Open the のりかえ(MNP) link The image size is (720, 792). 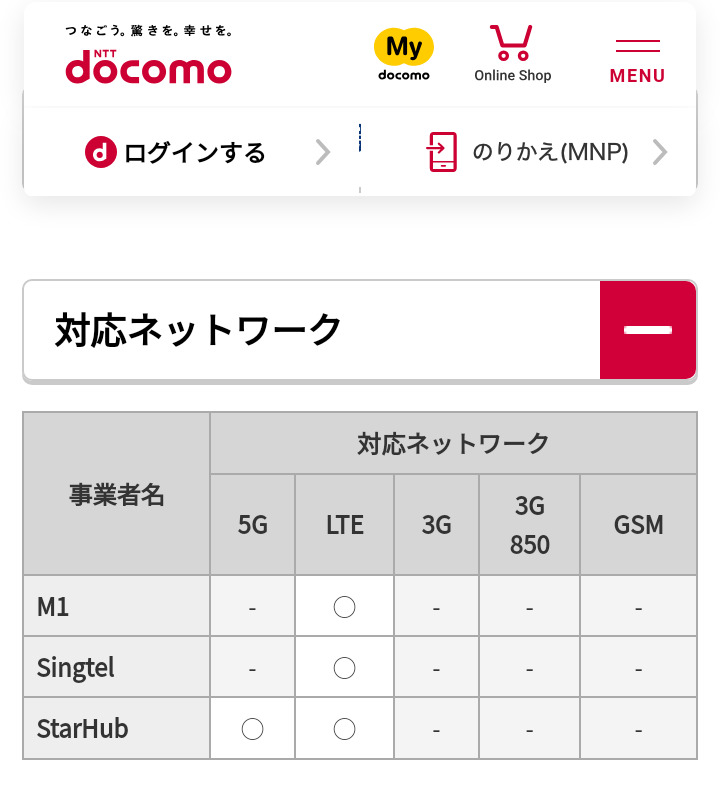point(550,152)
